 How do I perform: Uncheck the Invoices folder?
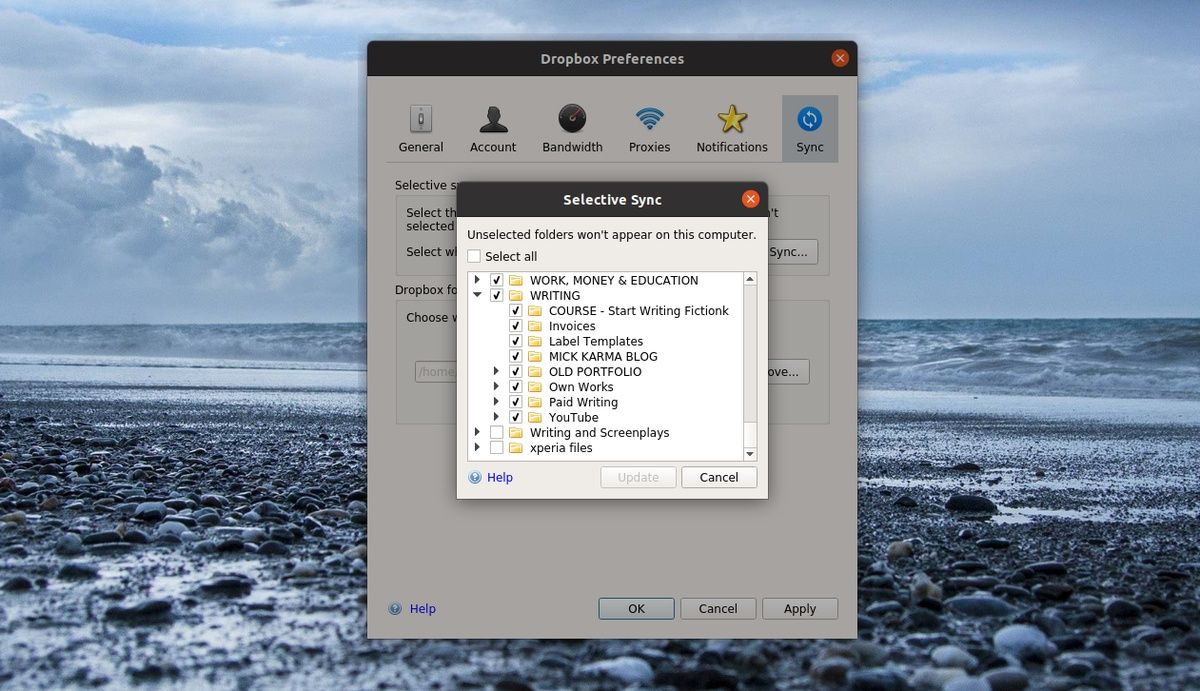click(x=515, y=325)
